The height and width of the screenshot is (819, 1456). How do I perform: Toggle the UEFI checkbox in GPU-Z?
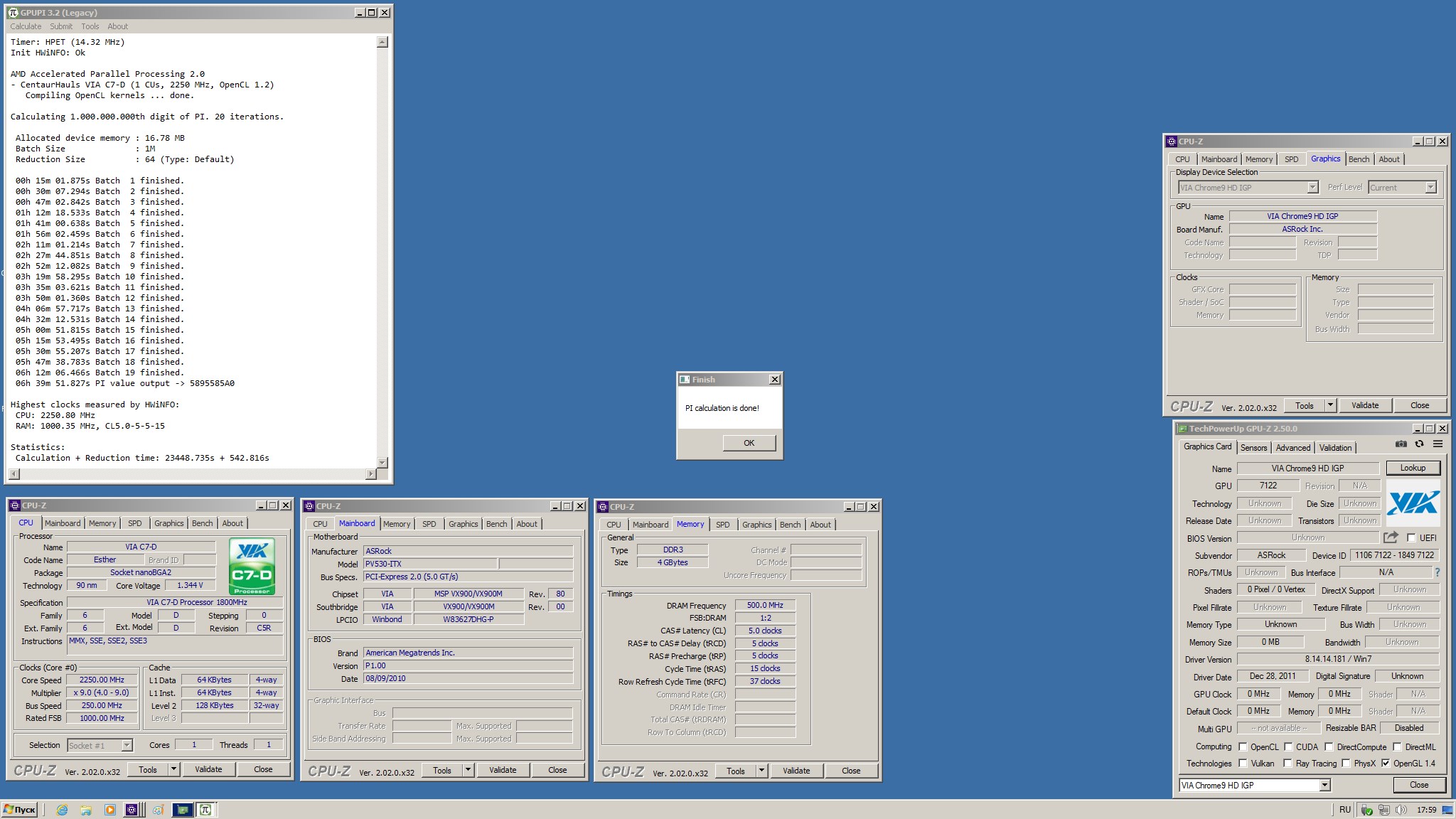(1411, 538)
